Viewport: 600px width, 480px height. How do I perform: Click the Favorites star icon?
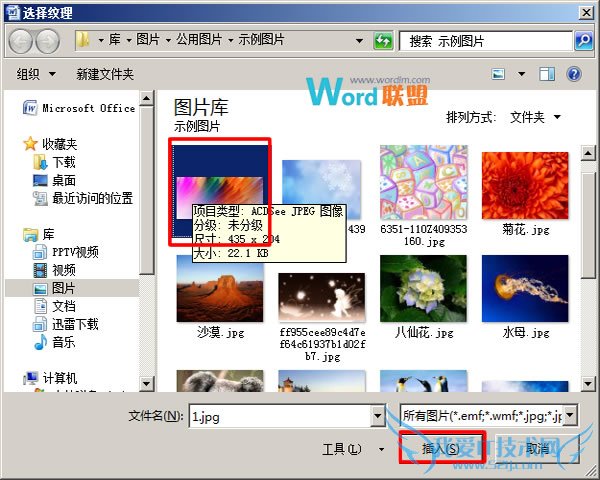coord(30,144)
